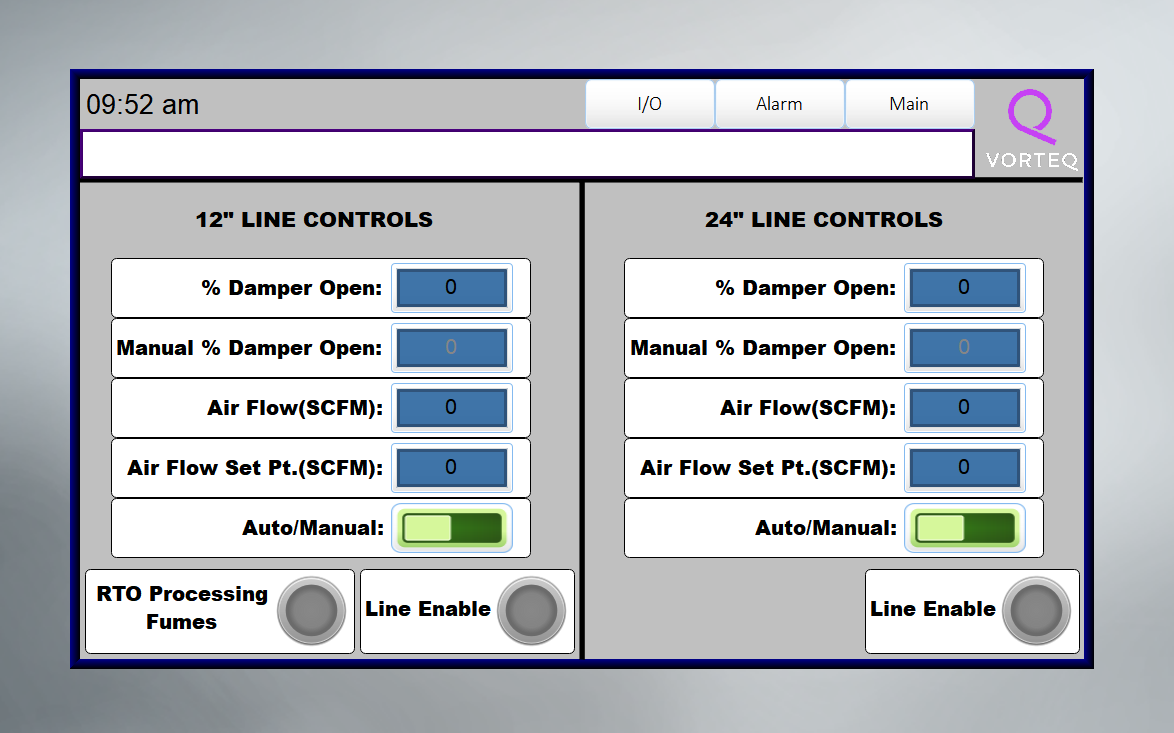
Task: Select the 12" line Air Flow Set Pt. field
Action: click(x=451, y=468)
